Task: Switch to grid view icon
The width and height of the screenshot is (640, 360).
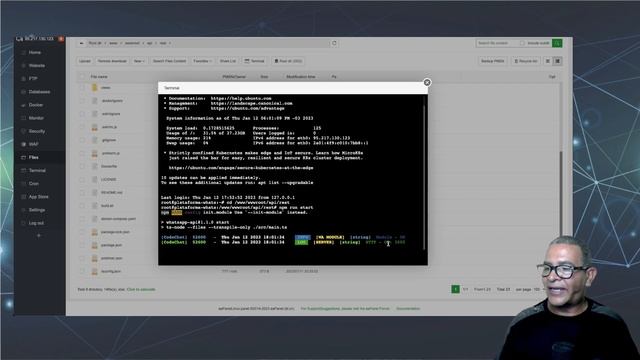Action: [557, 61]
